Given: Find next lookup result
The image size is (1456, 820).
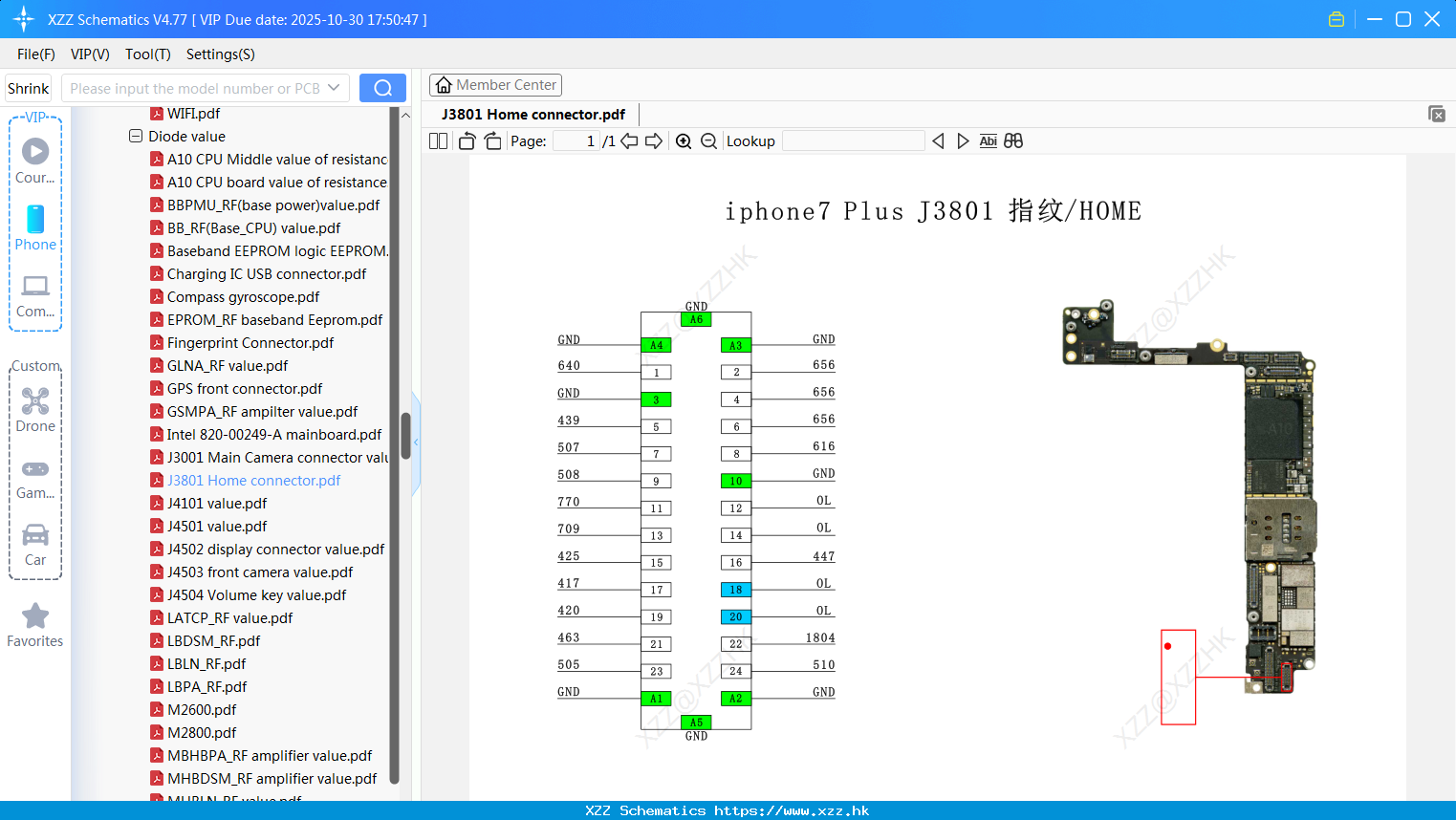Looking at the screenshot, I should pos(963,141).
